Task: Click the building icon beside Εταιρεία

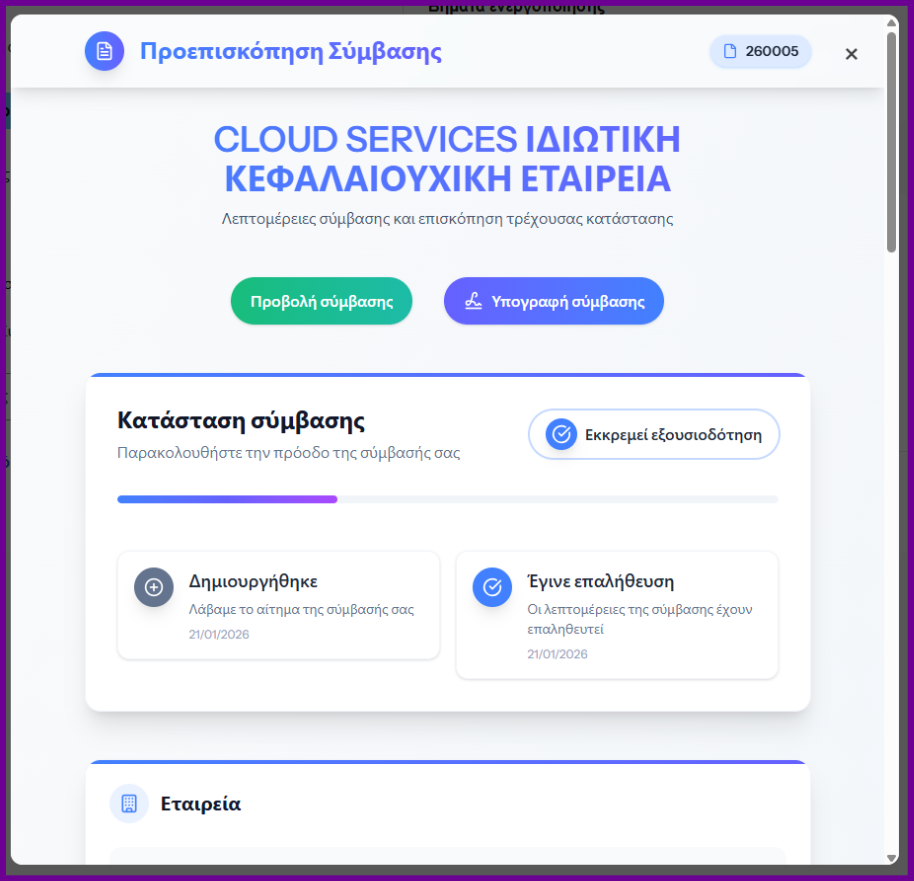Action: (x=129, y=803)
